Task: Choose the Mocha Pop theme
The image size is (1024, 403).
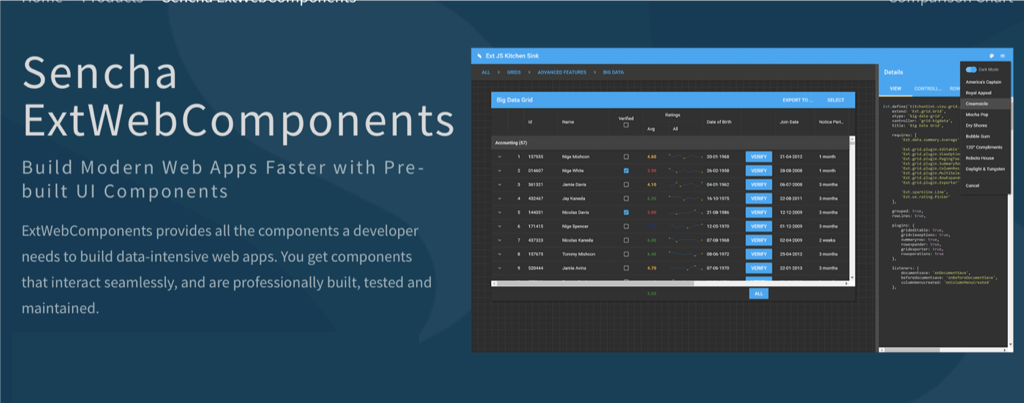Action: (x=984, y=114)
